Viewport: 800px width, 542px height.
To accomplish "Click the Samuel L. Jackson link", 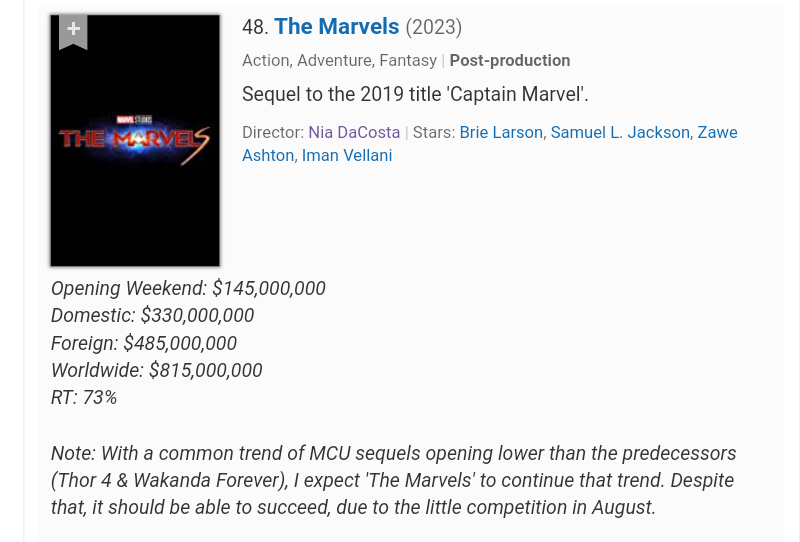I will pos(620,132).
